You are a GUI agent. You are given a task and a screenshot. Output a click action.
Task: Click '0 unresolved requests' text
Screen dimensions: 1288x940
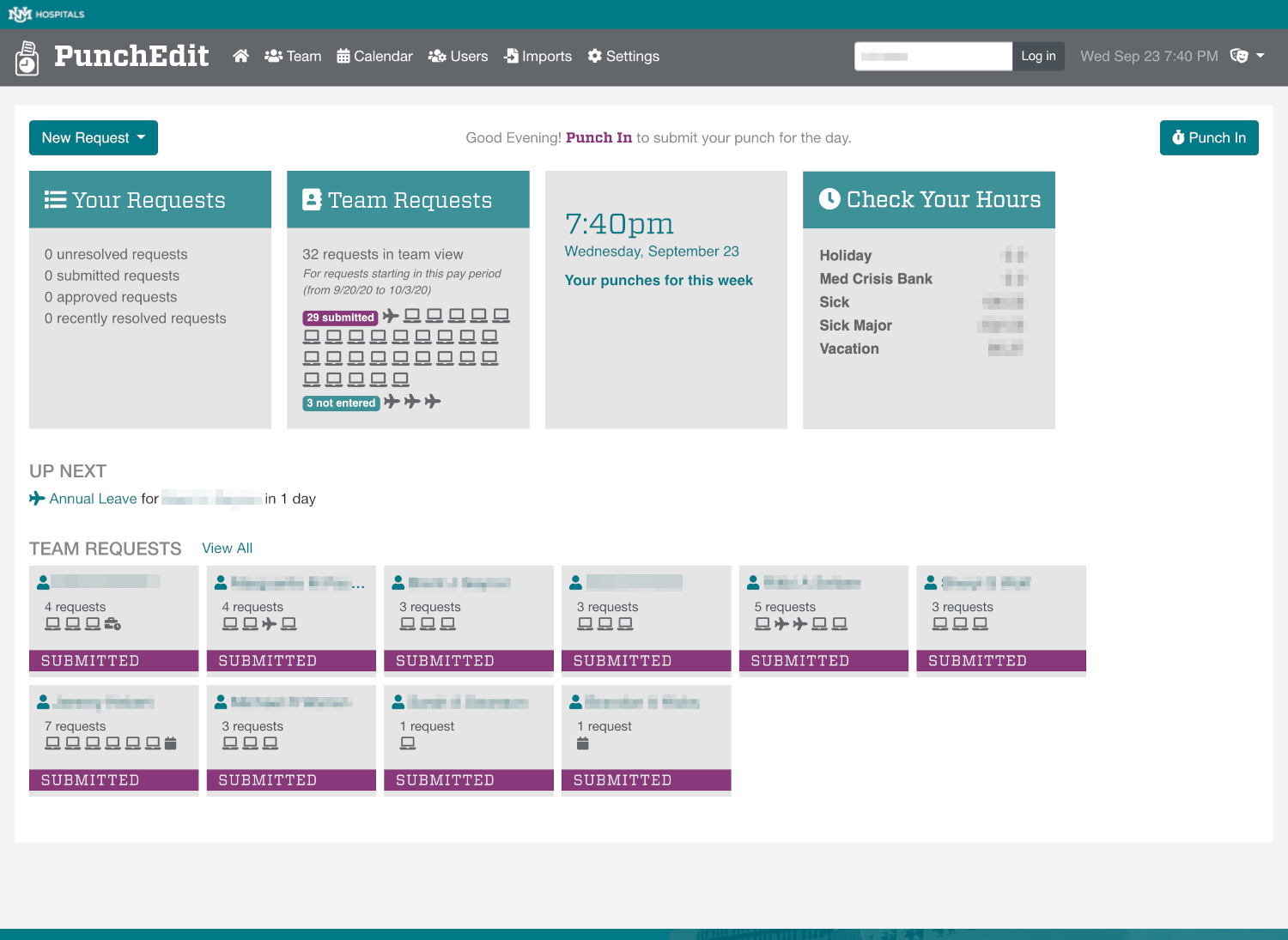click(x=116, y=254)
